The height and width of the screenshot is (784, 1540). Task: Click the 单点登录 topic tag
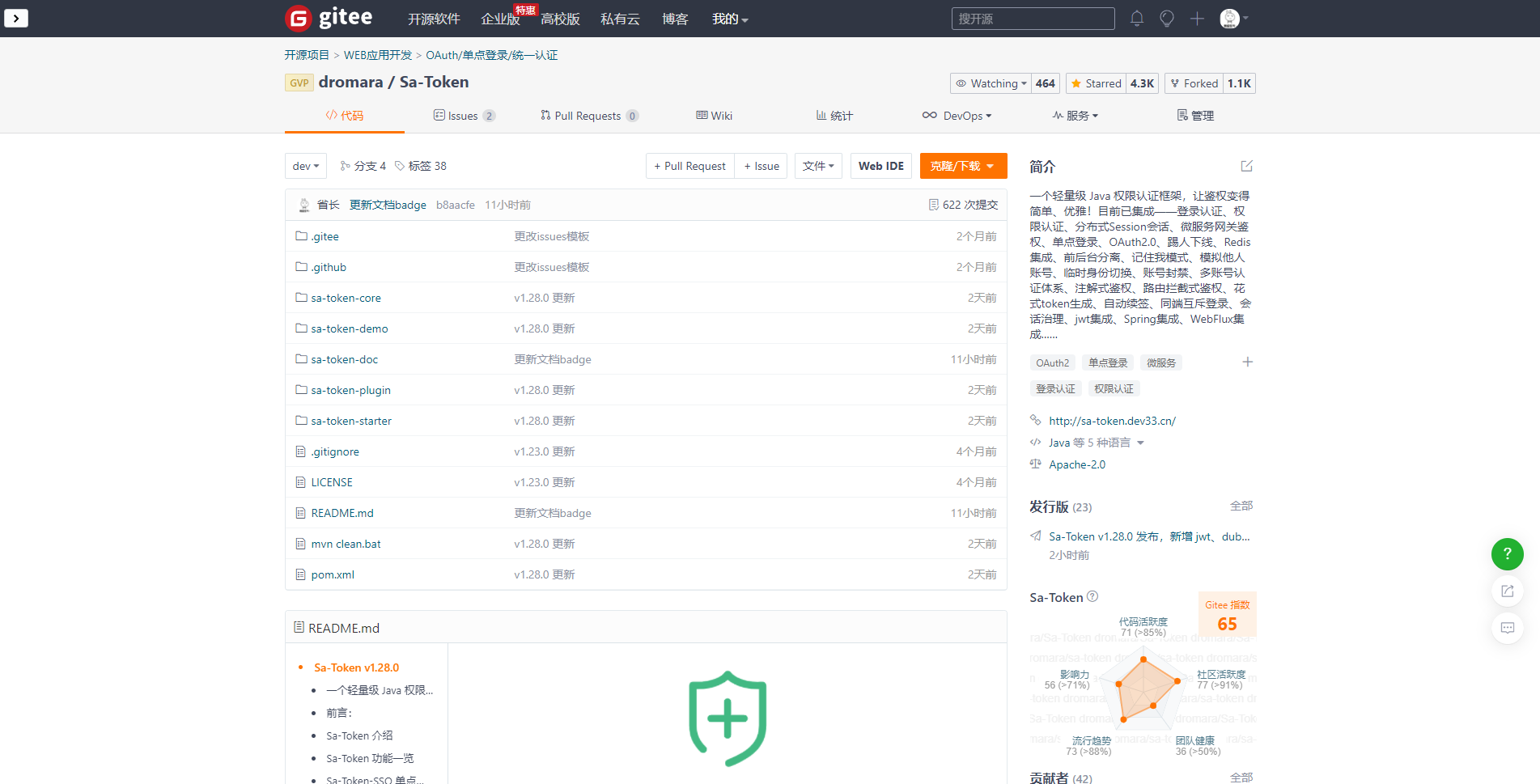(x=1108, y=363)
